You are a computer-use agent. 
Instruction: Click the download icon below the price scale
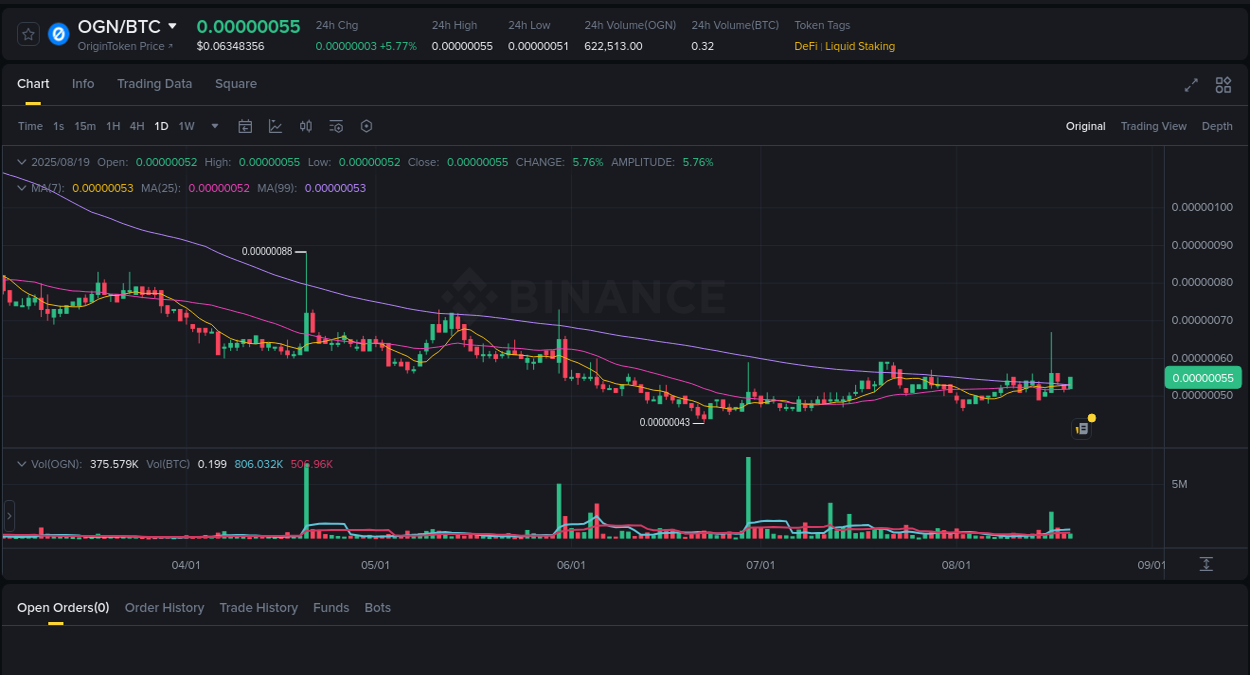pos(1206,564)
